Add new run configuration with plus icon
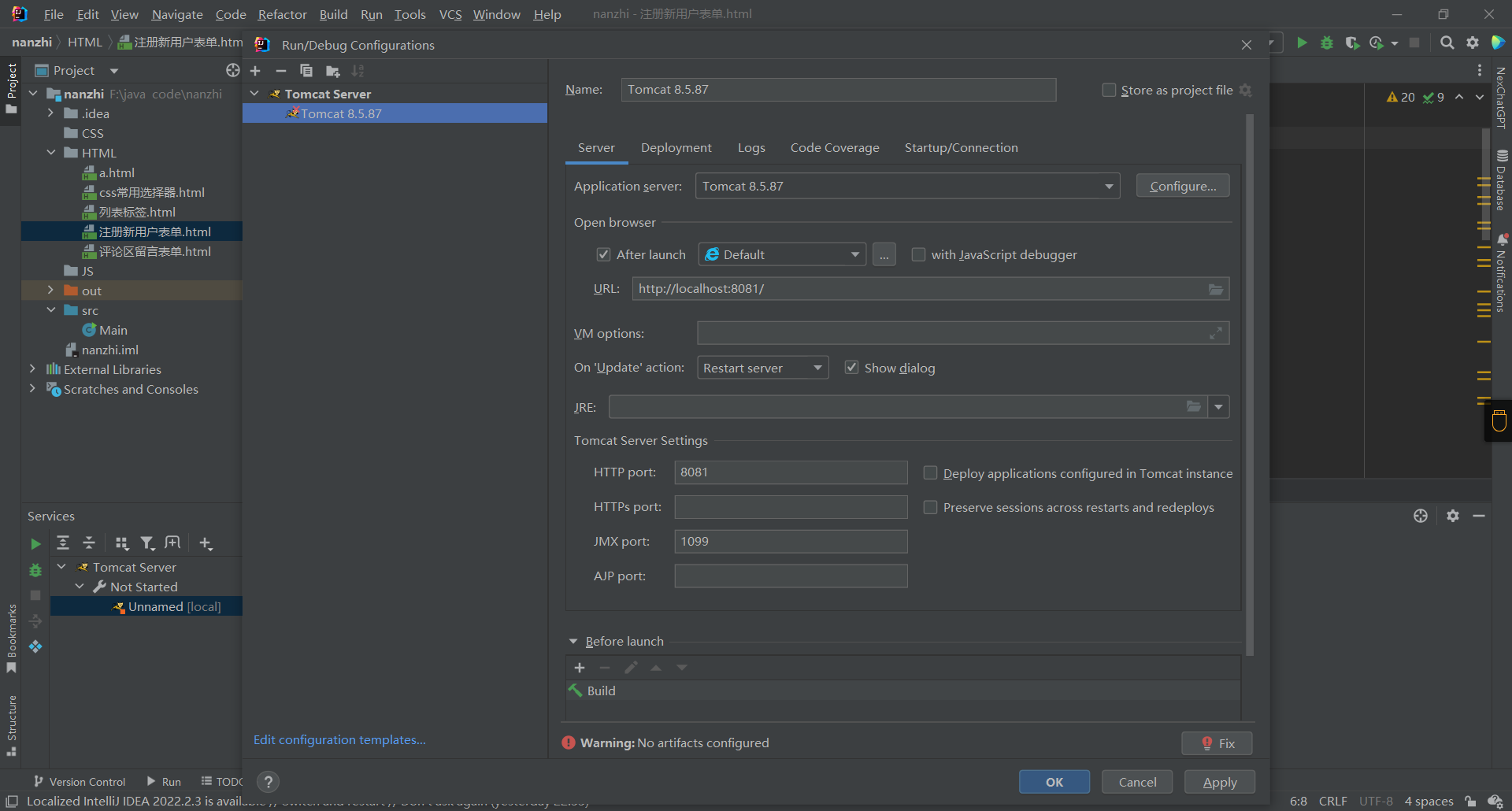Screen dimensions: 1512x811 [x=255, y=71]
